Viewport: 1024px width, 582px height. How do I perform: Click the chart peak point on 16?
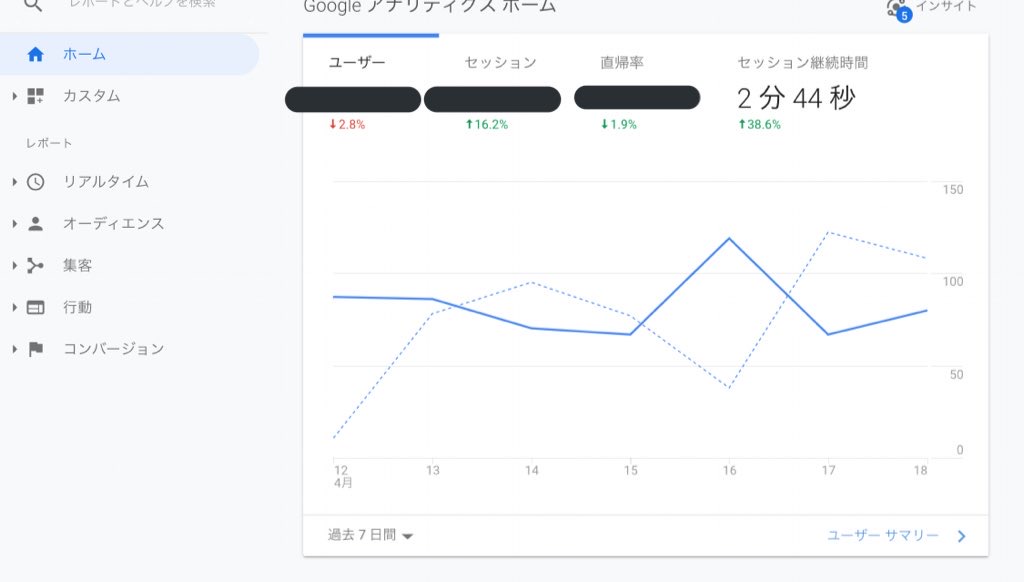(x=729, y=238)
